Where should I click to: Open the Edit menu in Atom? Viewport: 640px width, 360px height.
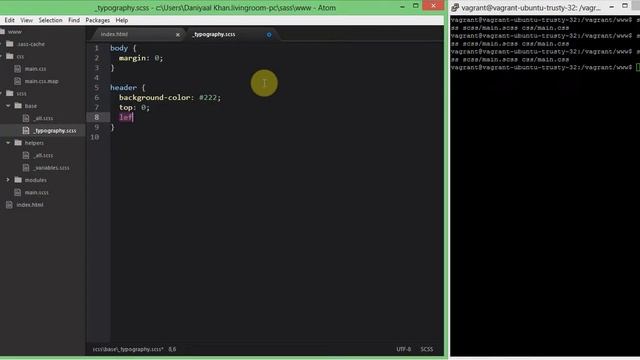(x=9, y=20)
